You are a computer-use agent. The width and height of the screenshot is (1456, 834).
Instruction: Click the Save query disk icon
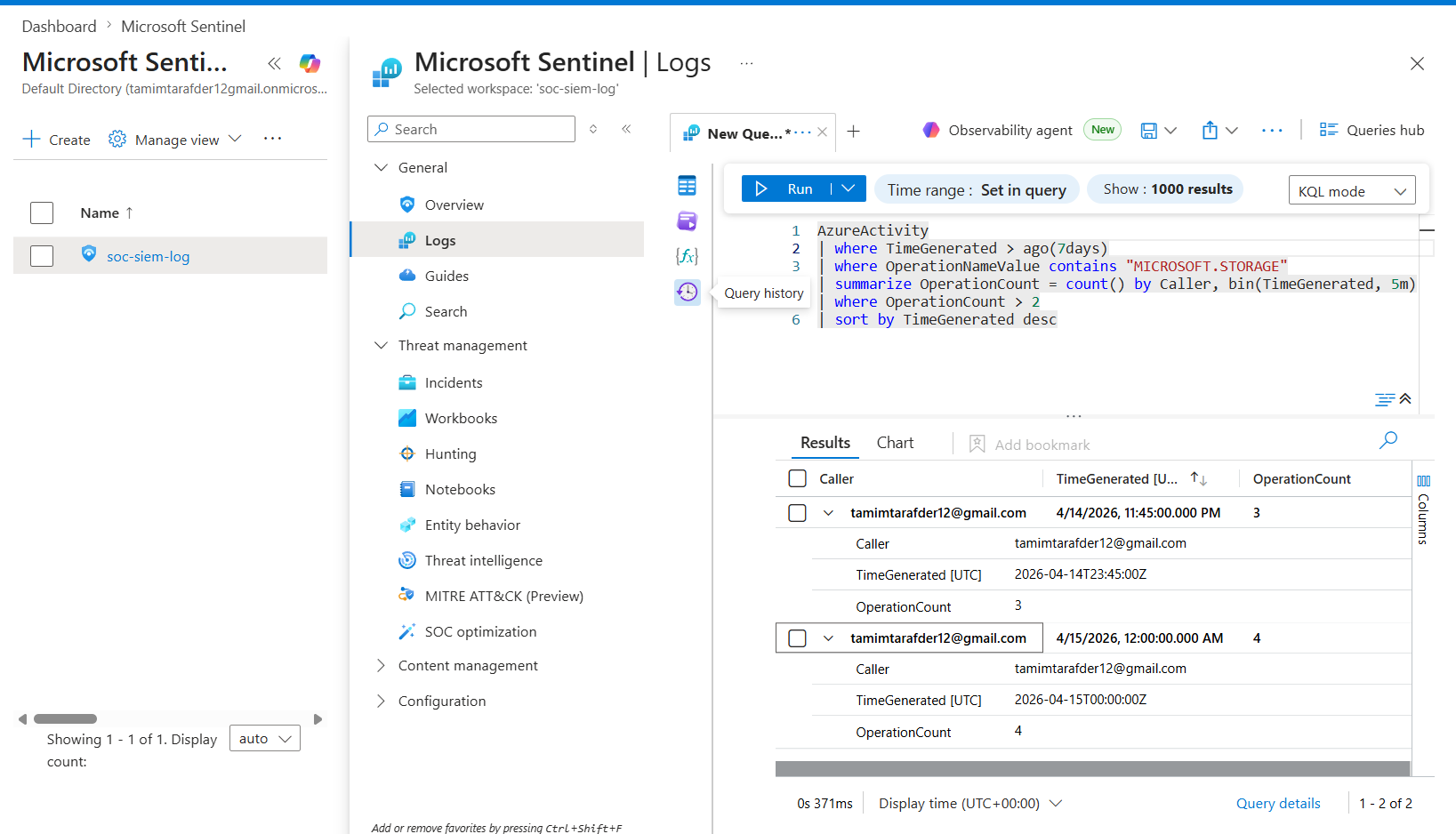1149,131
